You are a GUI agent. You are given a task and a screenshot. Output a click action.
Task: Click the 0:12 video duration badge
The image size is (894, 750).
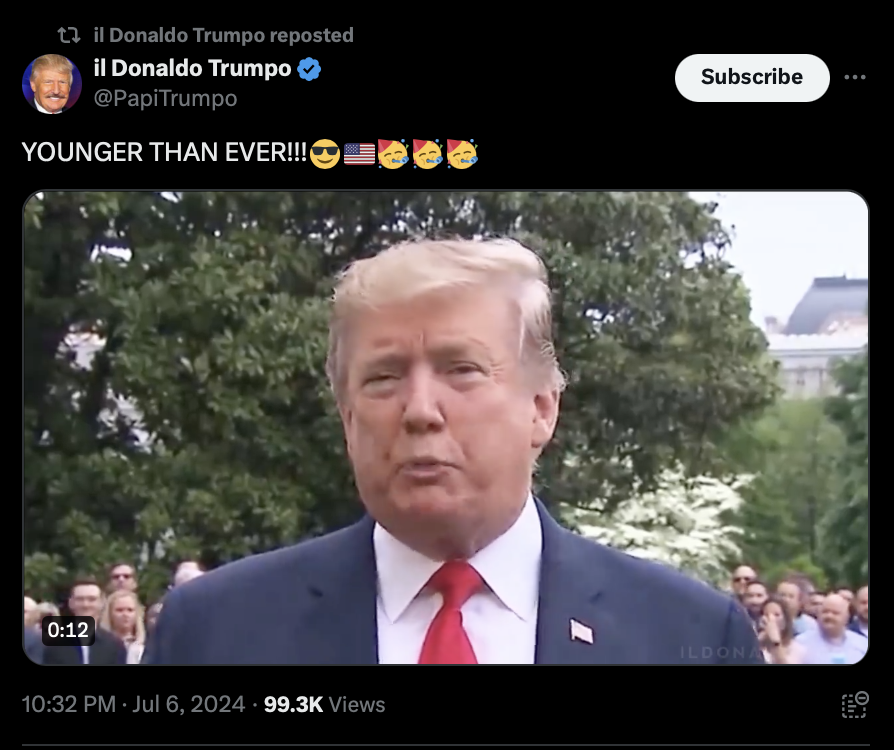(68, 630)
